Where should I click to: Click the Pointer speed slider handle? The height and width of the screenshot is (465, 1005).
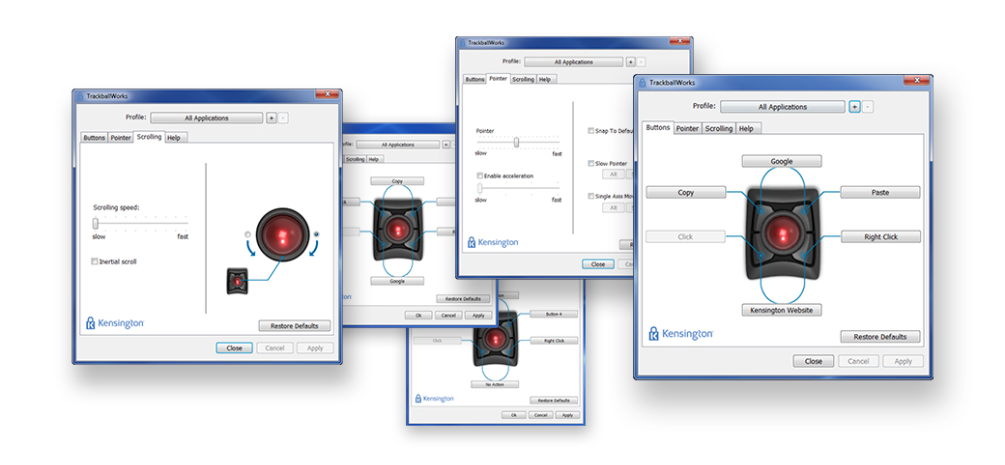coord(516,142)
